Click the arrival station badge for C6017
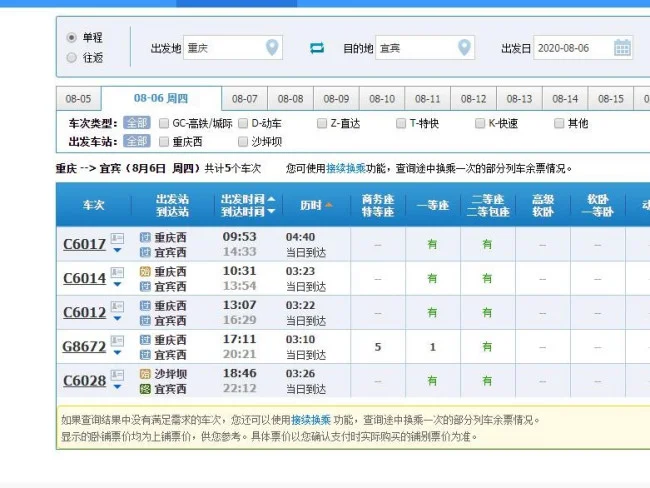The height and width of the screenshot is (488, 650). [x=145, y=252]
